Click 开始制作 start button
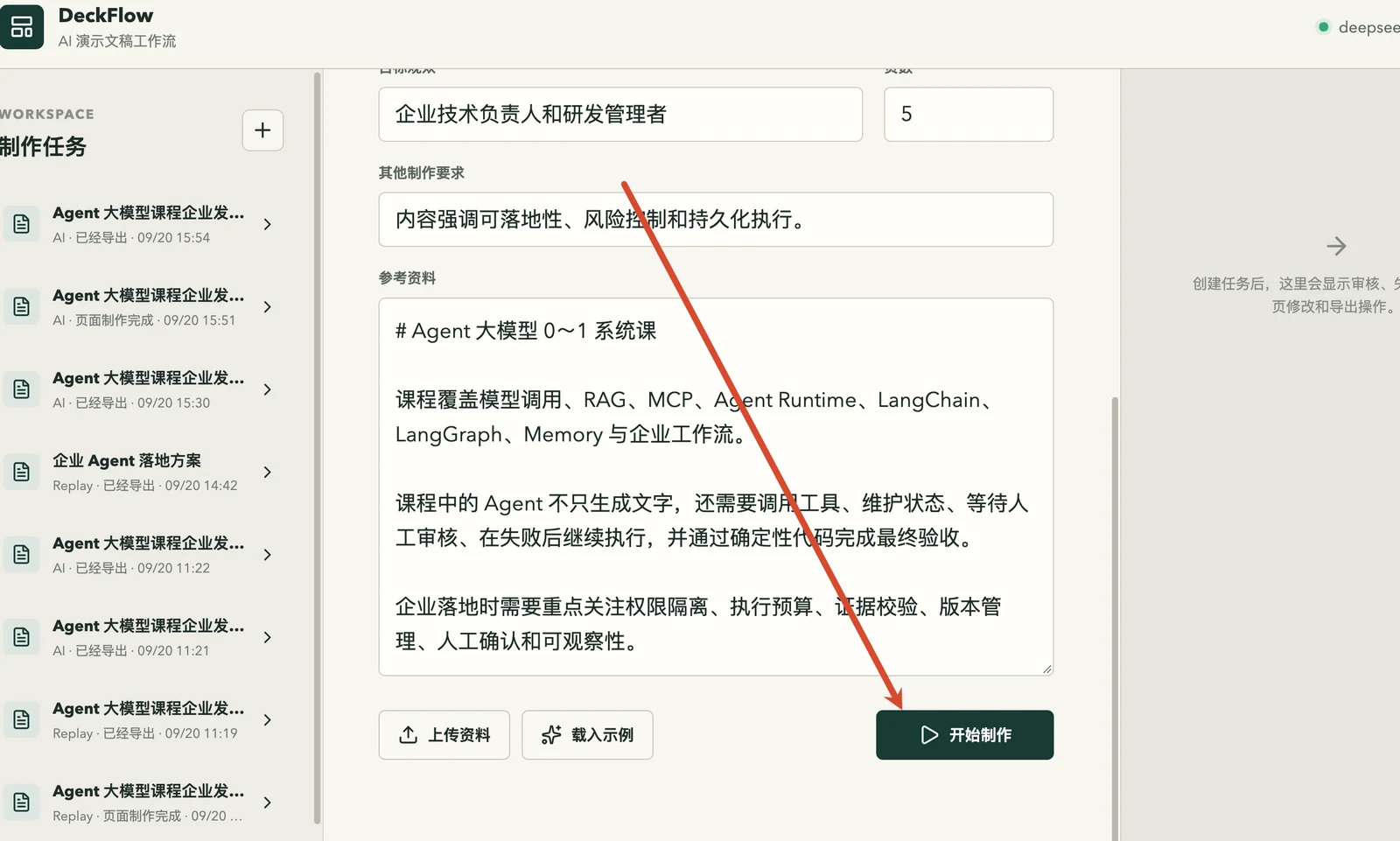This screenshot has height=841, width=1400. (x=964, y=735)
